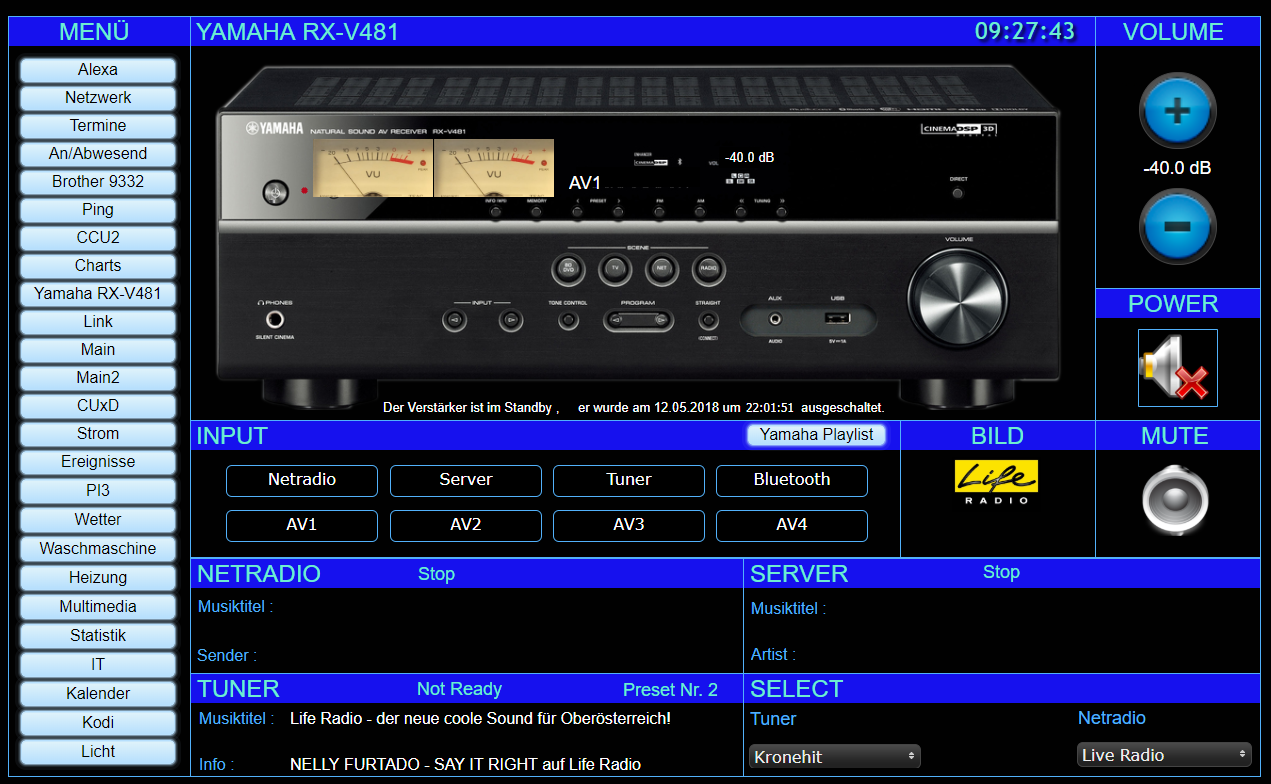Open the CCU2 menu page
The height and width of the screenshot is (784, 1271).
pyautogui.click(x=98, y=238)
